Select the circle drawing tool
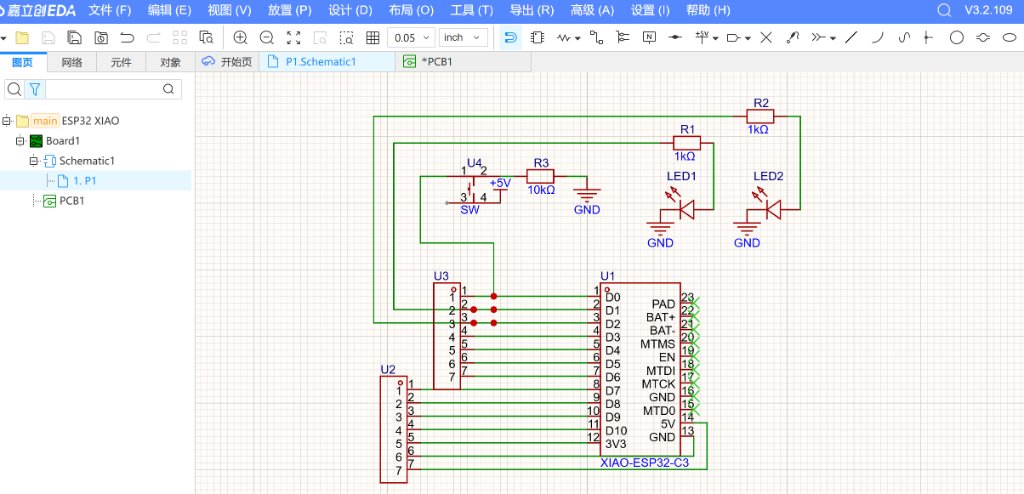This screenshot has height=494, width=1024. (x=957, y=38)
